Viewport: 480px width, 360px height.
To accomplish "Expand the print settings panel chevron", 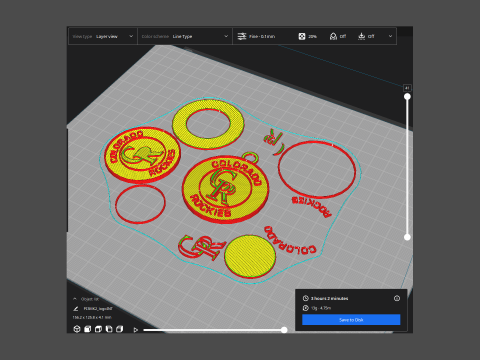I will (390, 36).
